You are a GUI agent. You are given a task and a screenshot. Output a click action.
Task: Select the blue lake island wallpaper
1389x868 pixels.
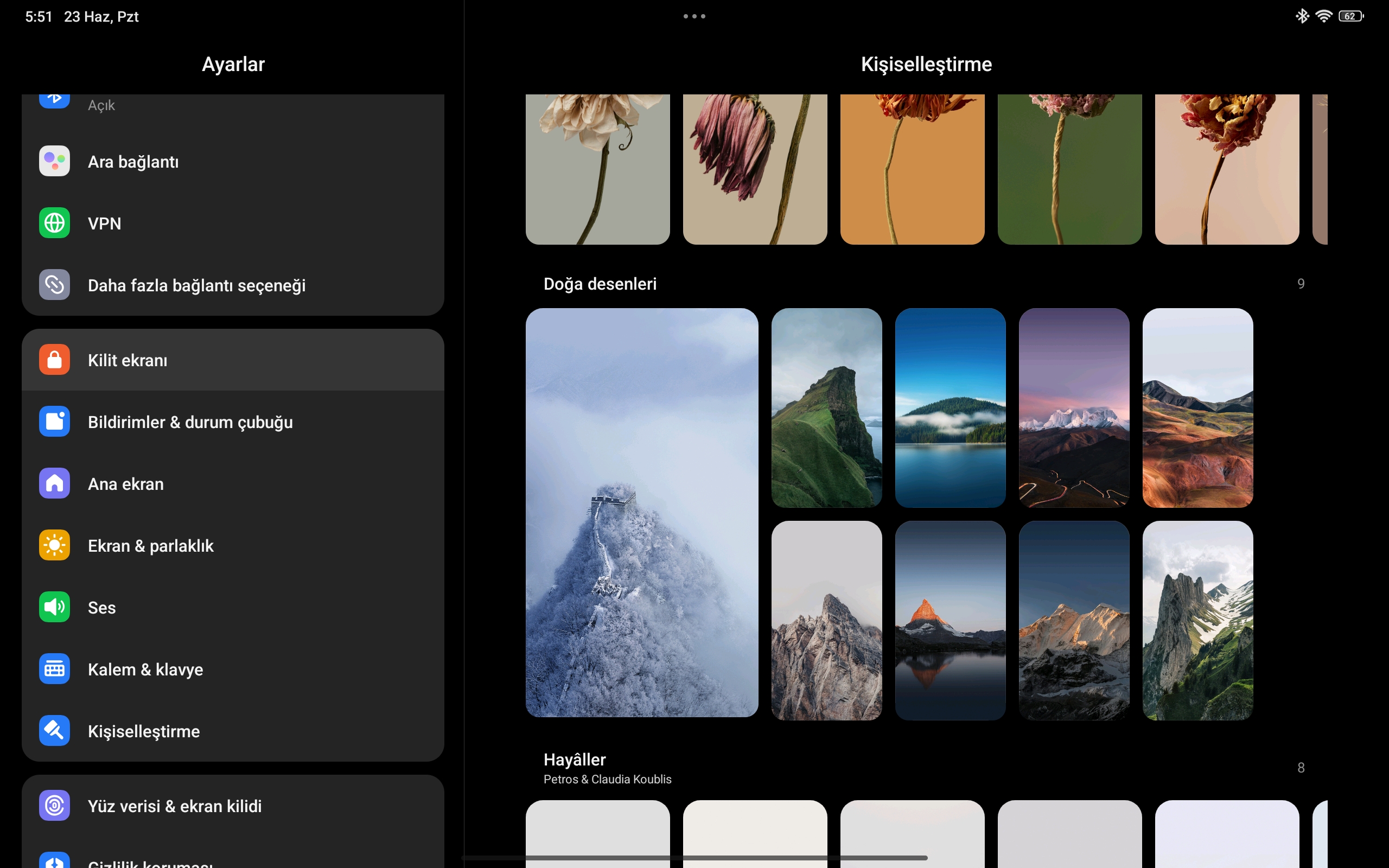click(950, 407)
